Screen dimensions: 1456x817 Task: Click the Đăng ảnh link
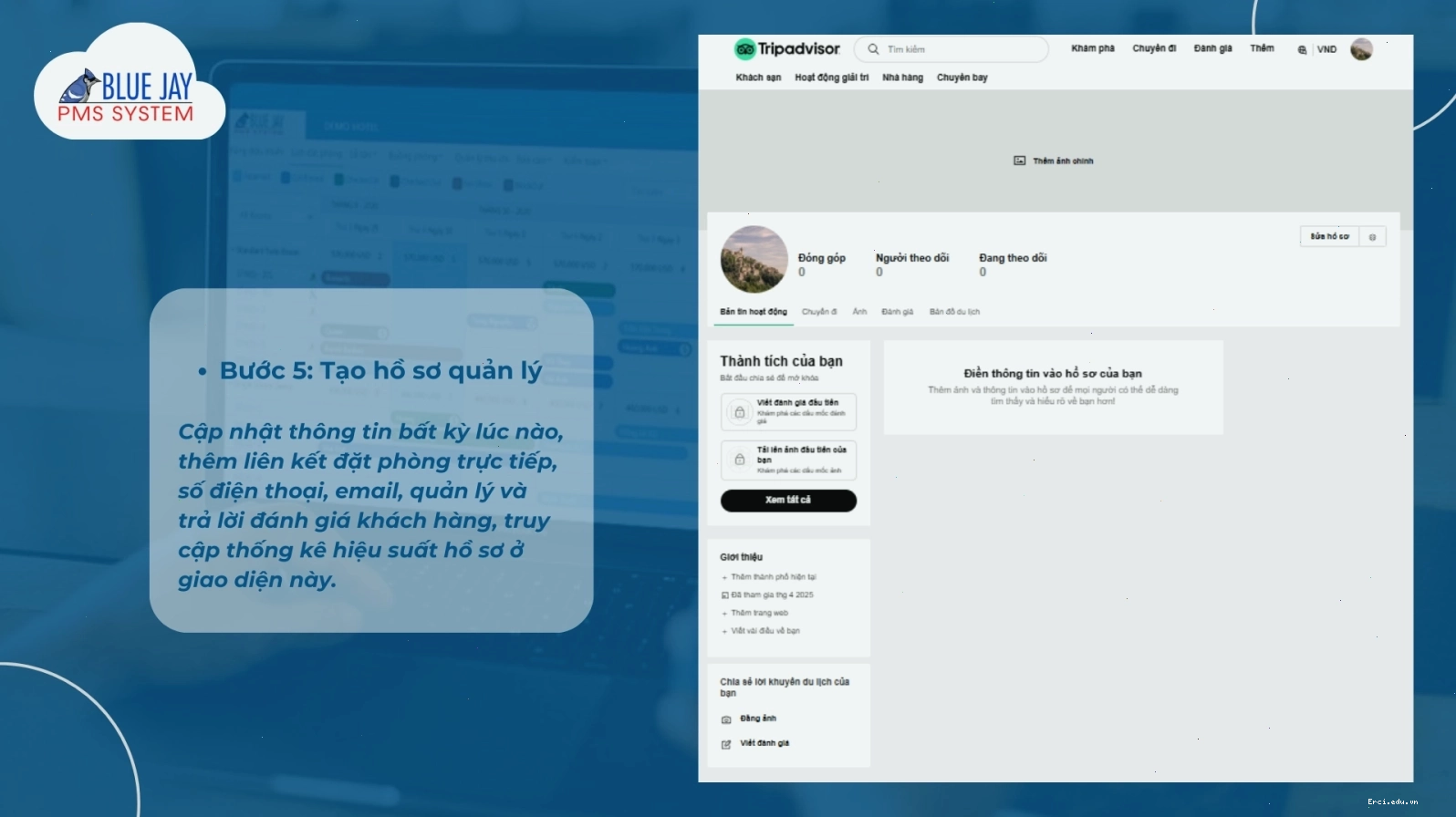click(x=758, y=719)
